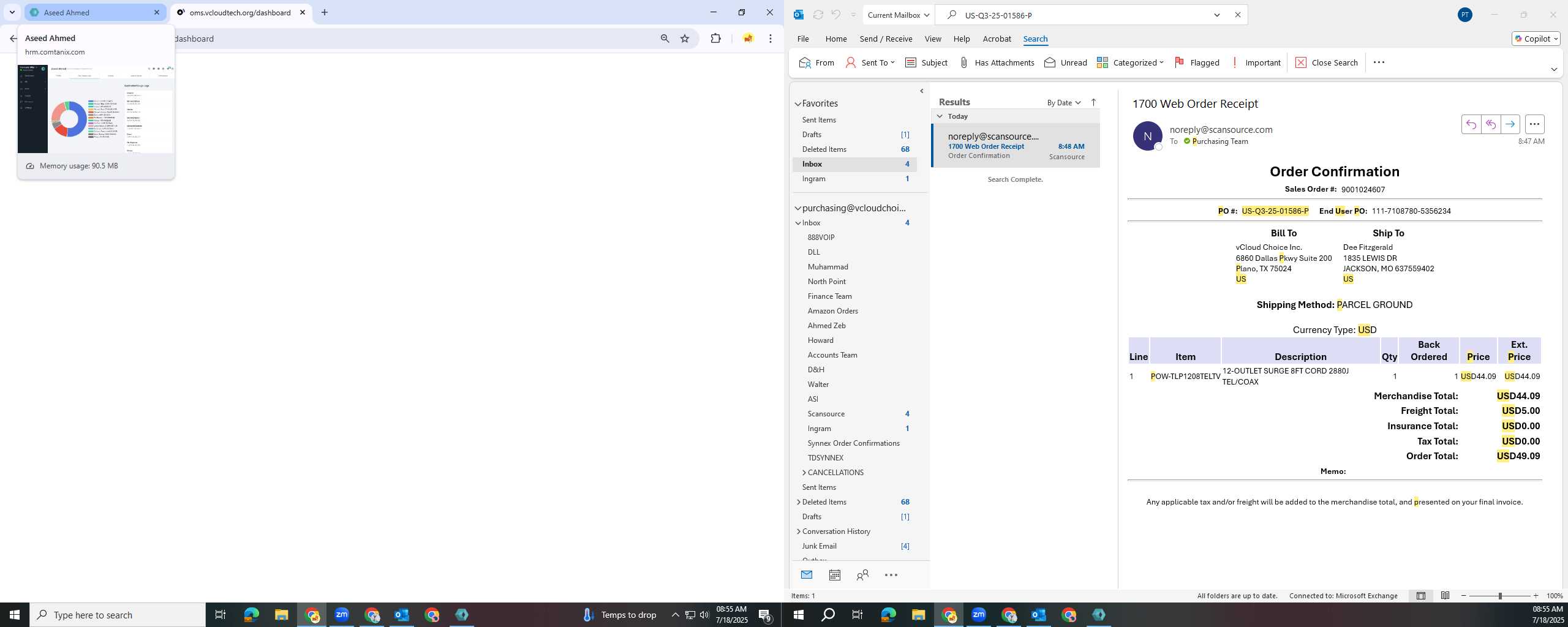Switch to Reading view in status bar

tap(1445, 596)
